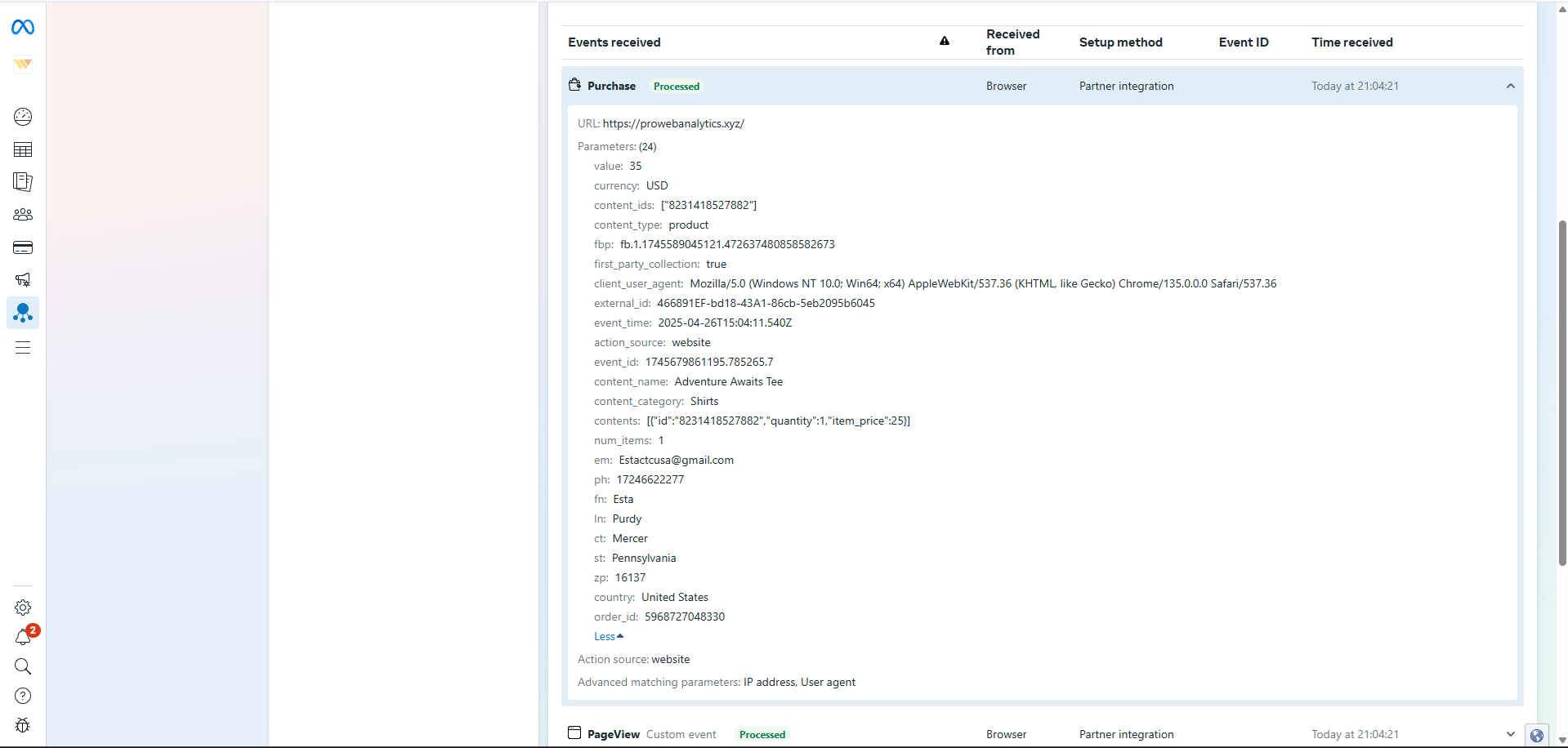Open the megaphone advertising icon

(x=23, y=280)
